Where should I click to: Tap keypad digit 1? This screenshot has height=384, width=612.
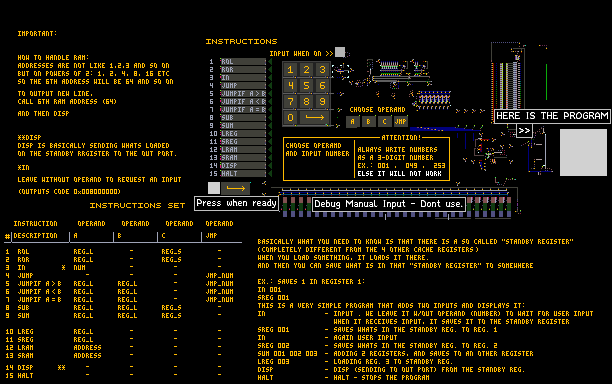click(x=290, y=70)
